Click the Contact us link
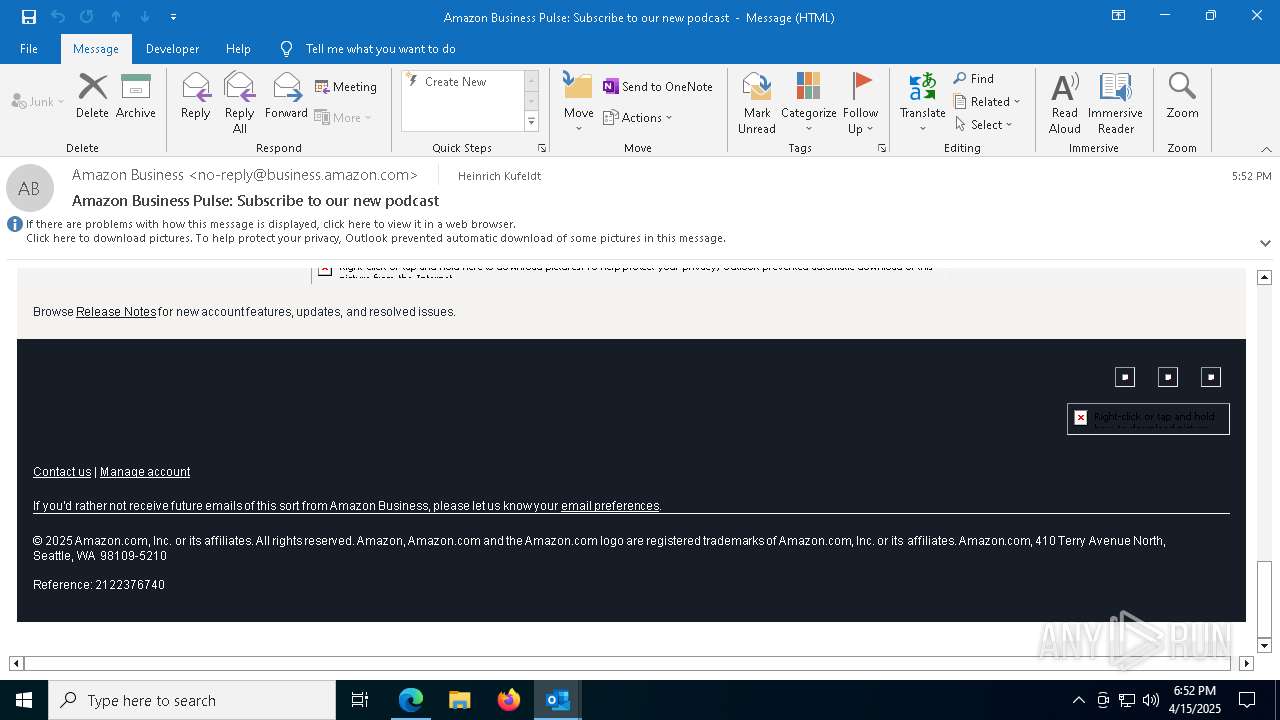 point(62,472)
